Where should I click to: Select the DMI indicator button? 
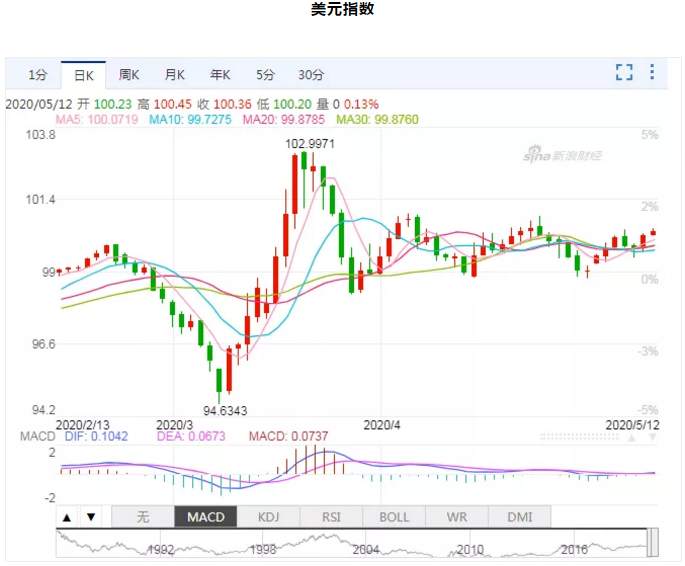tap(520, 517)
